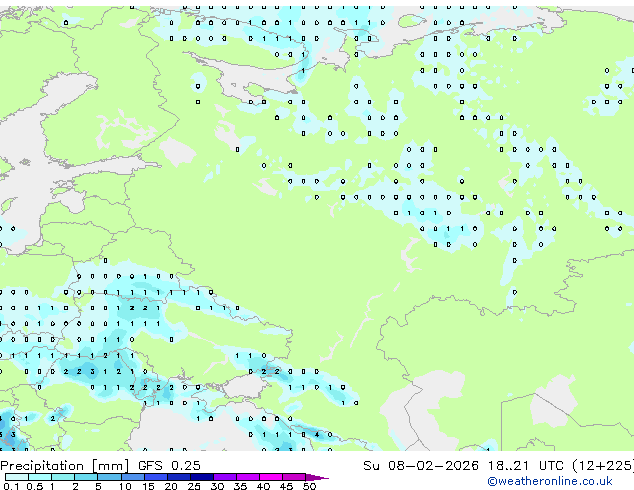This screenshot has width=634, height=490.
Task: Click the '[mm]' unit label
Action: 111,466
